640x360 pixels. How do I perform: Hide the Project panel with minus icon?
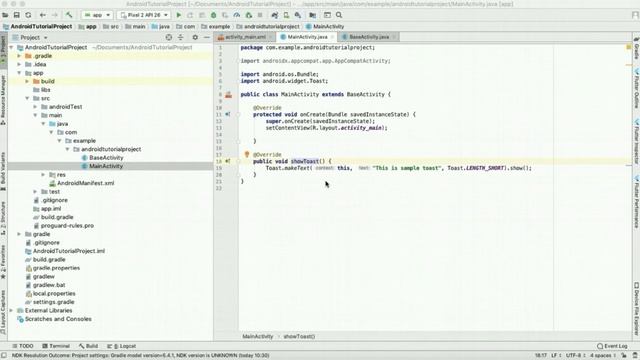(x=207, y=37)
